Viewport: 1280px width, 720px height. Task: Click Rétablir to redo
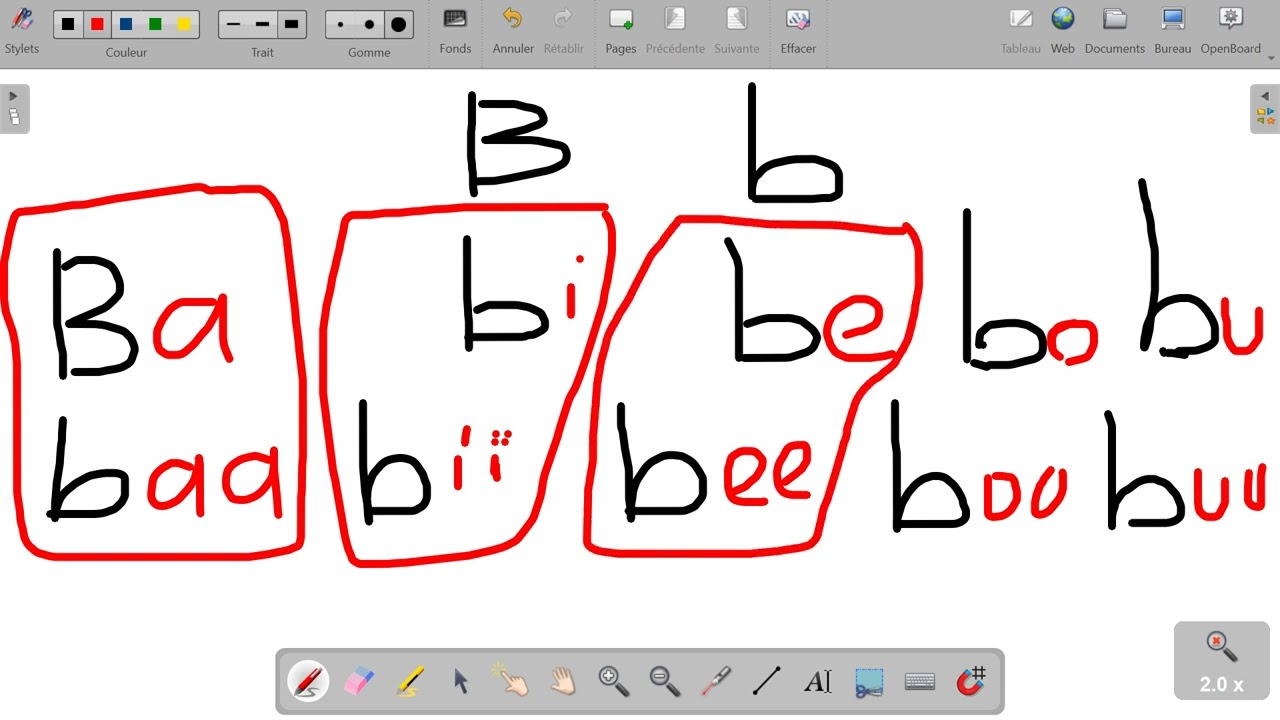click(564, 30)
